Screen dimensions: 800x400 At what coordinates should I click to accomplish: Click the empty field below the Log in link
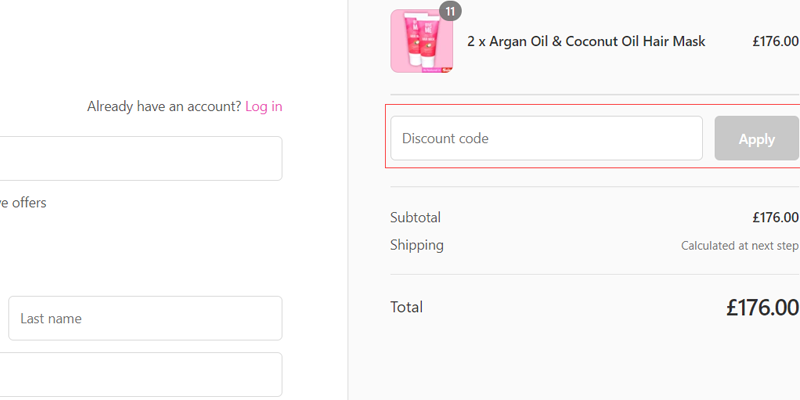[140, 158]
